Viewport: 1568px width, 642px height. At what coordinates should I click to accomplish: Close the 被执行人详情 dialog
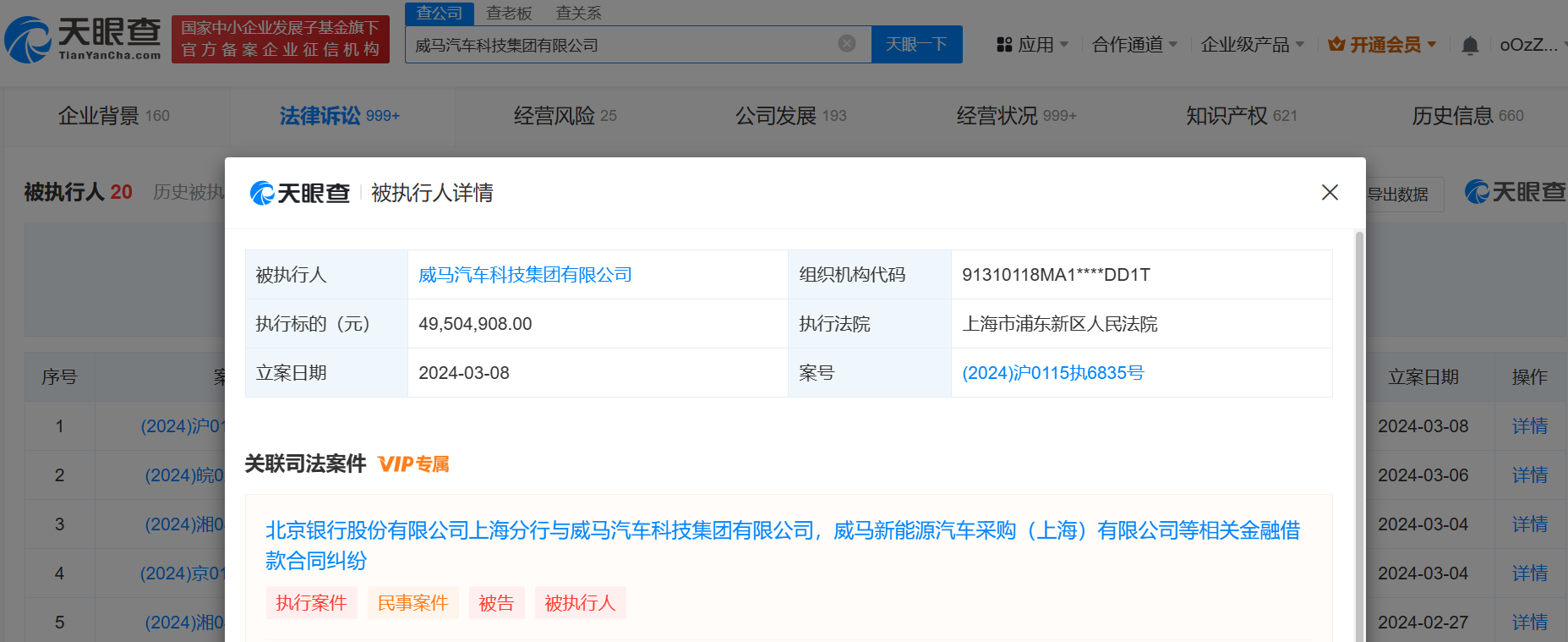(x=1330, y=193)
